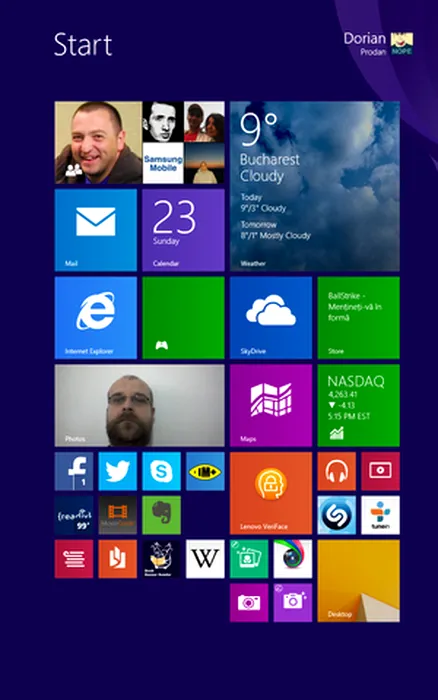
Task: Open the magenta Camera tile
Action: coord(249,603)
